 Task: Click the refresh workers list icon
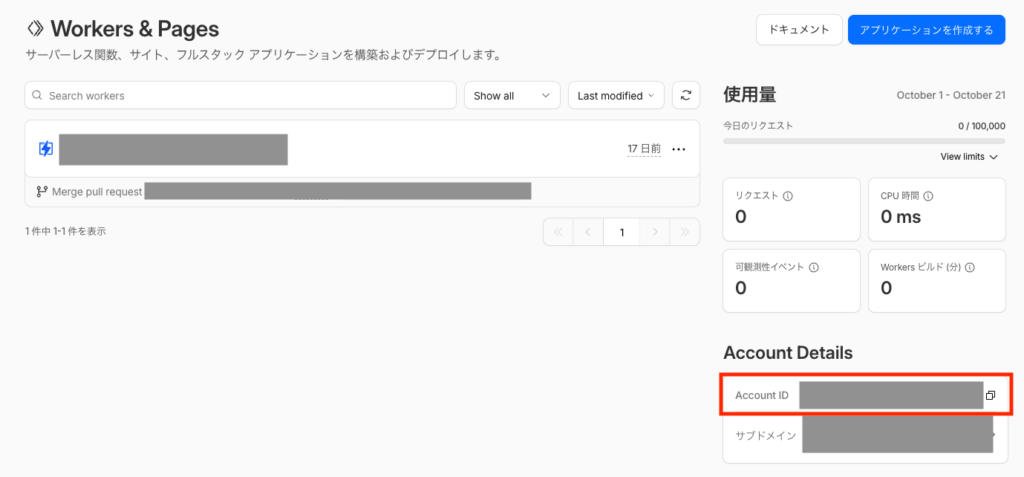point(685,95)
